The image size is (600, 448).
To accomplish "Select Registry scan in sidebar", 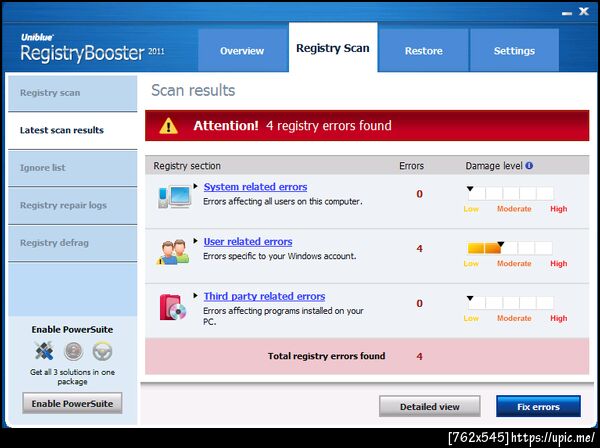I will pyautogui.click(x=73, y=93).
